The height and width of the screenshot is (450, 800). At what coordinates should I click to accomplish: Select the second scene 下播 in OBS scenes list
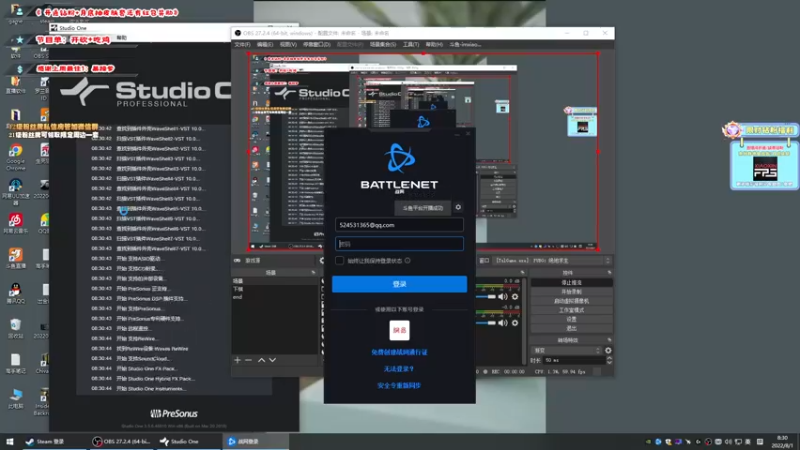(274, 289)
